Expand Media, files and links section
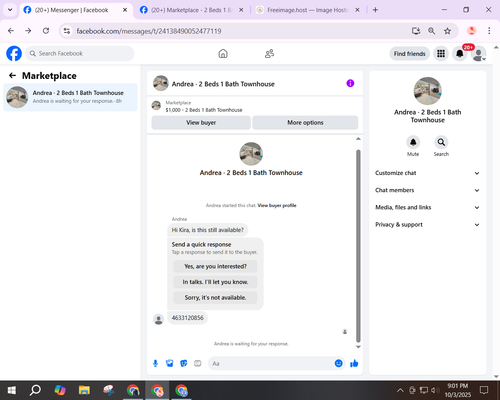Image resolution: width=500 pixels, height=400 pixels. (x=428, y=207)
